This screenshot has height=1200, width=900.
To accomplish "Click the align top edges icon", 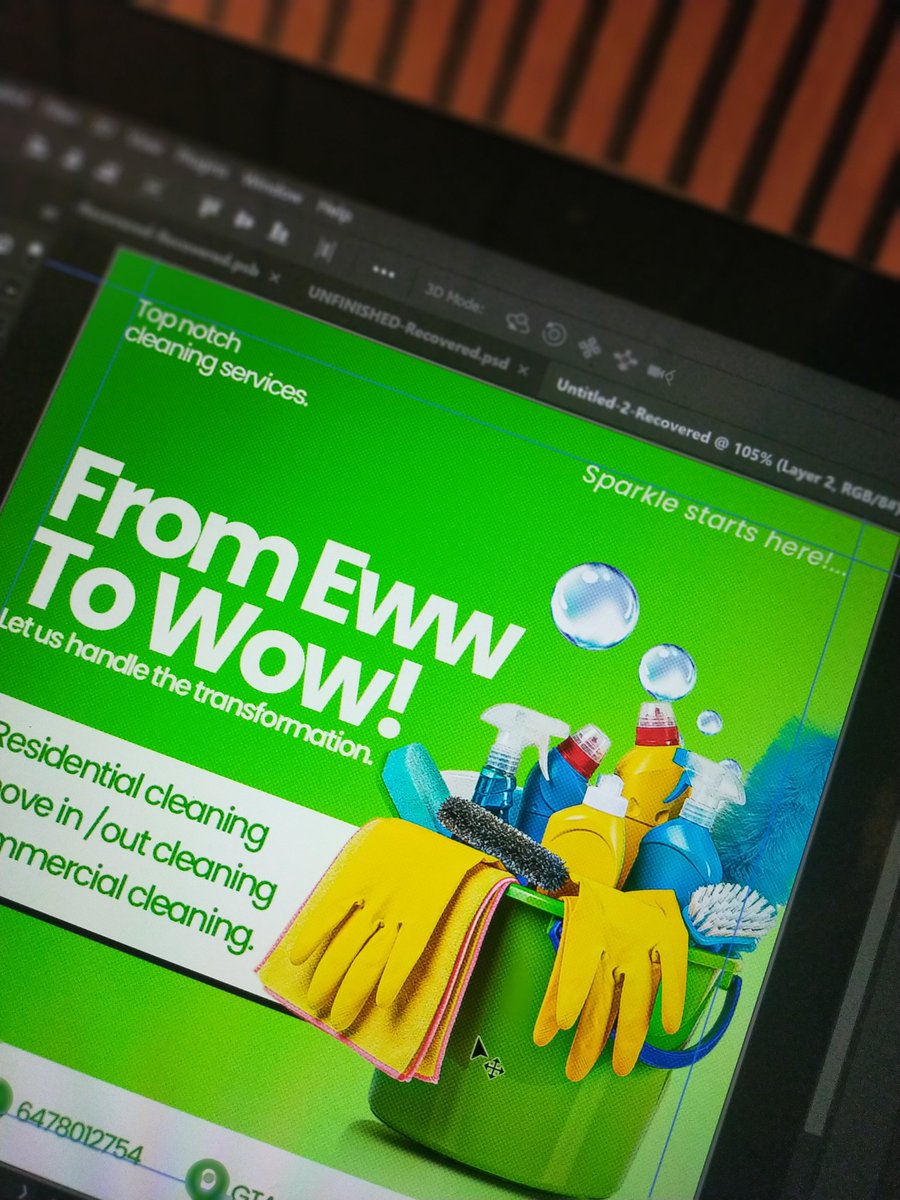I will 209,207.
